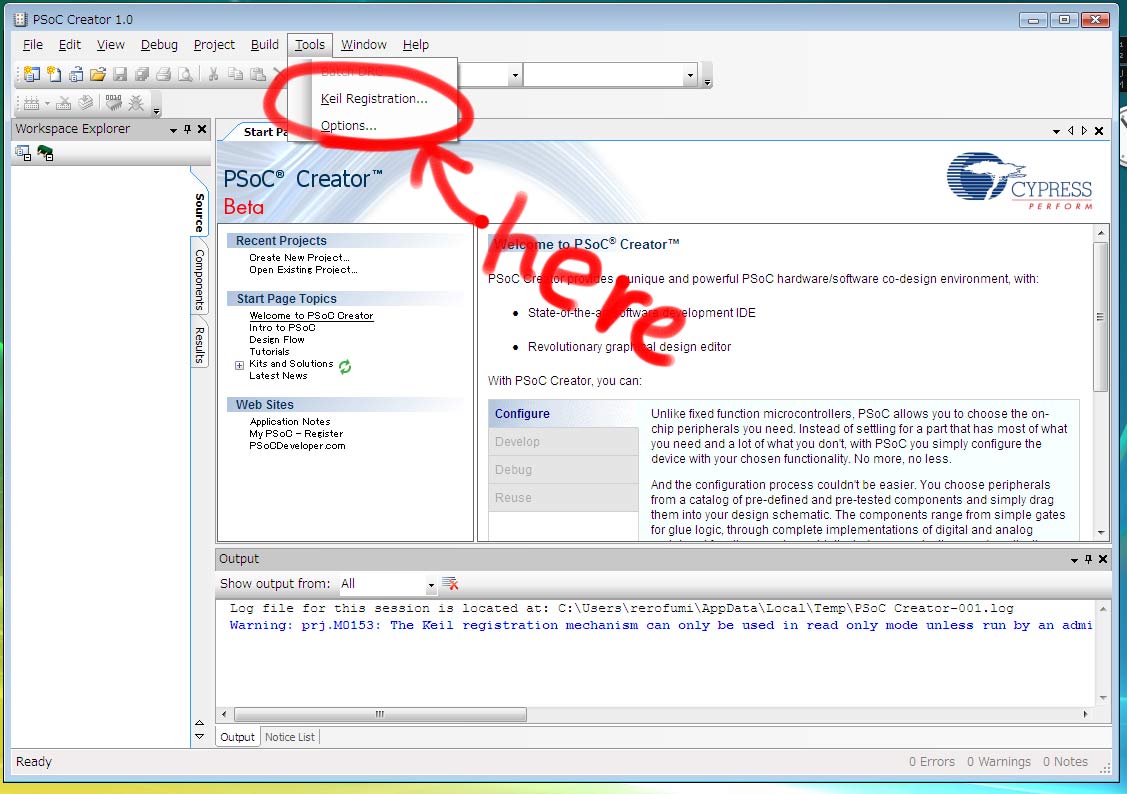The height and width of the screenshot is (794, 1127).
Task: Open the Output panel window position dropdown
Action: coord(1074,560)
